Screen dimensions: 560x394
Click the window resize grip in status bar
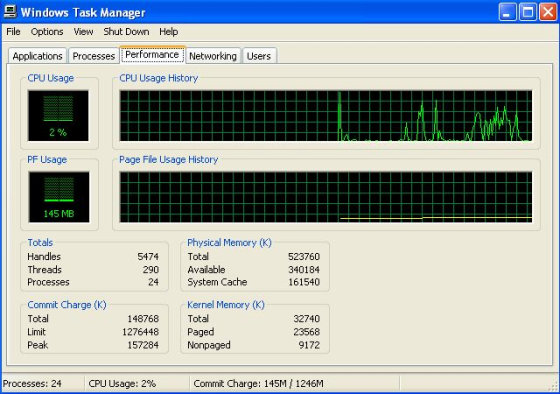(x=553, y=386)
